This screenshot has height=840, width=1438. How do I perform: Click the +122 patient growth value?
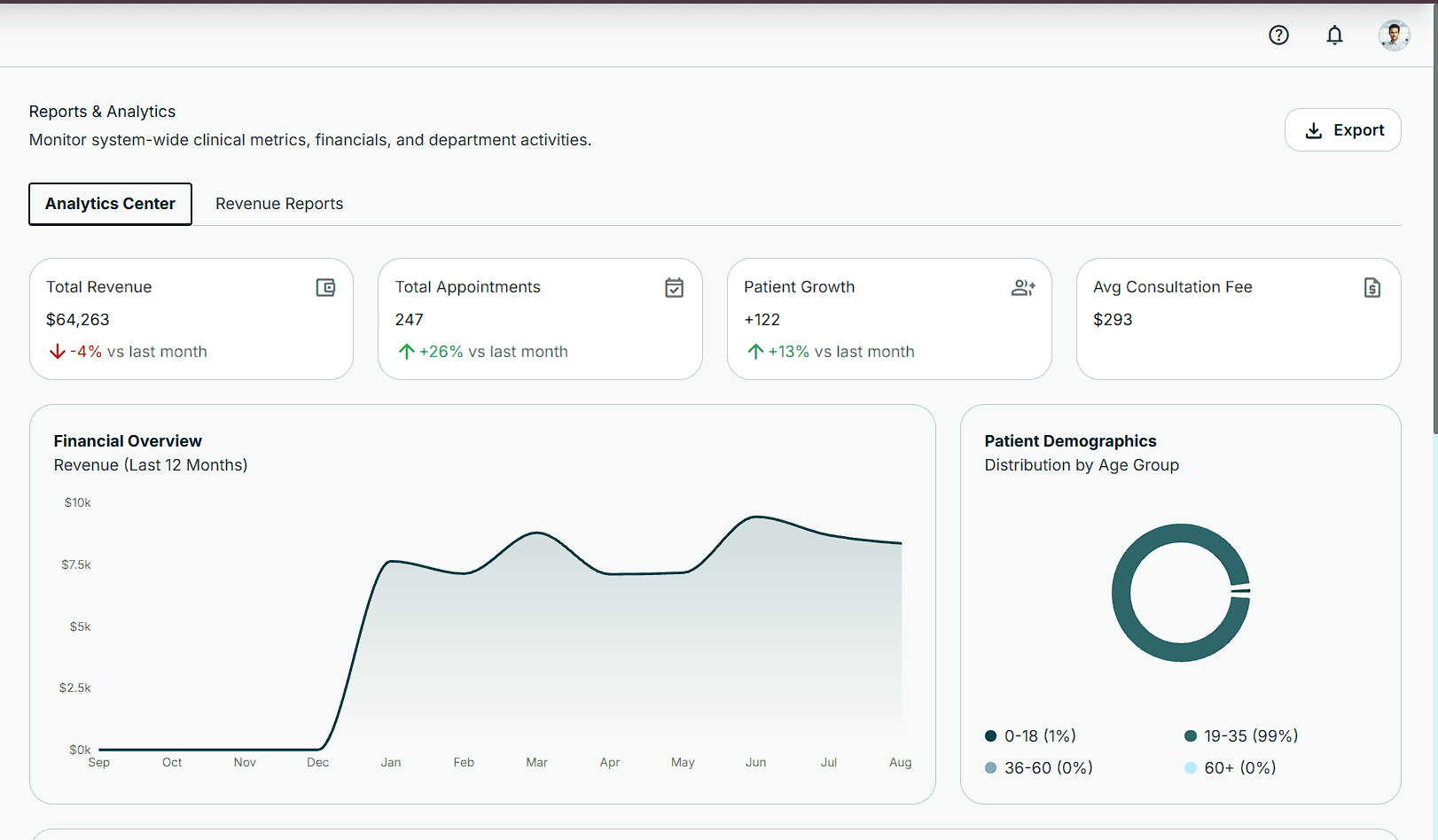762,320
